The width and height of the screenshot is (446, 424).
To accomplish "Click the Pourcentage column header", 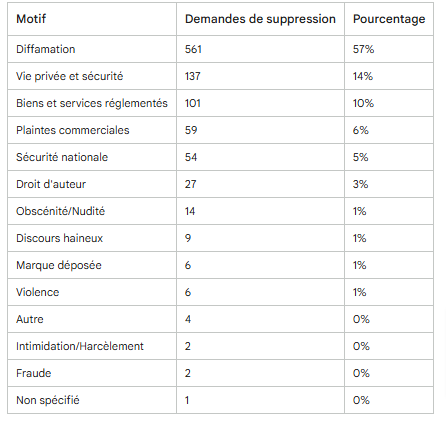I will [389, 19].
